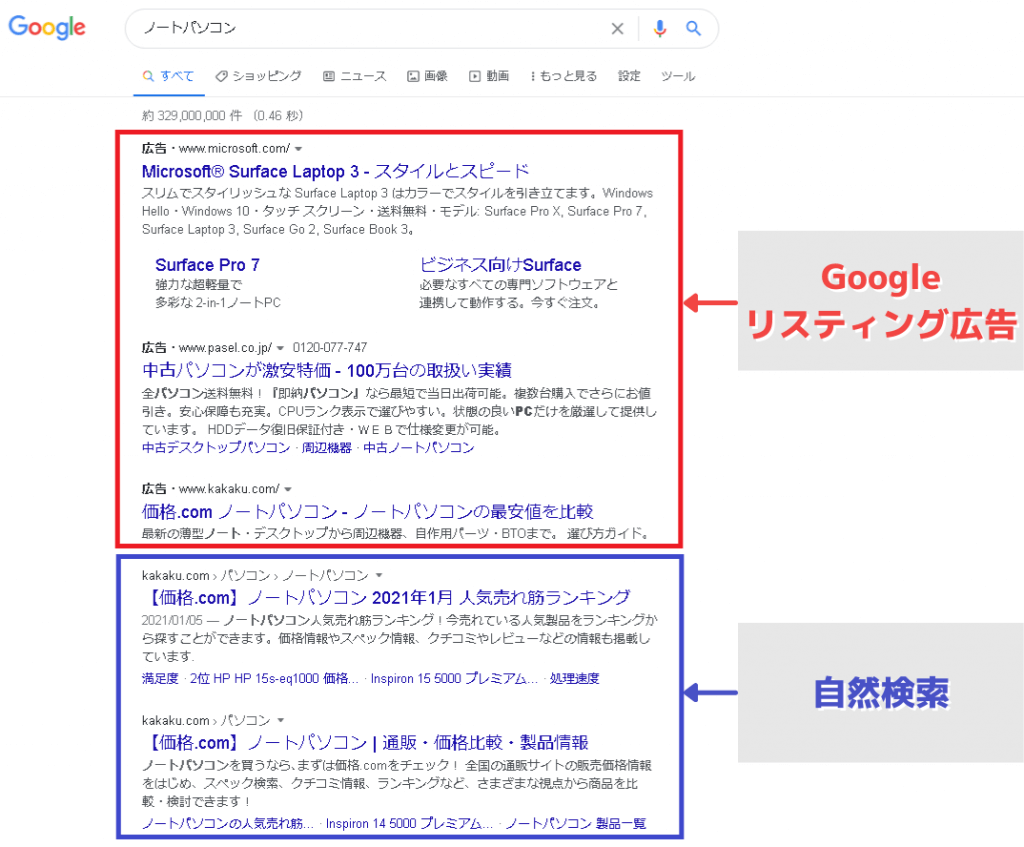Open the 2位 HP HP 15s-eq1000 sitelink
Image resolution: width=1024 pixels, height=847 pixels.
[274, 679]
